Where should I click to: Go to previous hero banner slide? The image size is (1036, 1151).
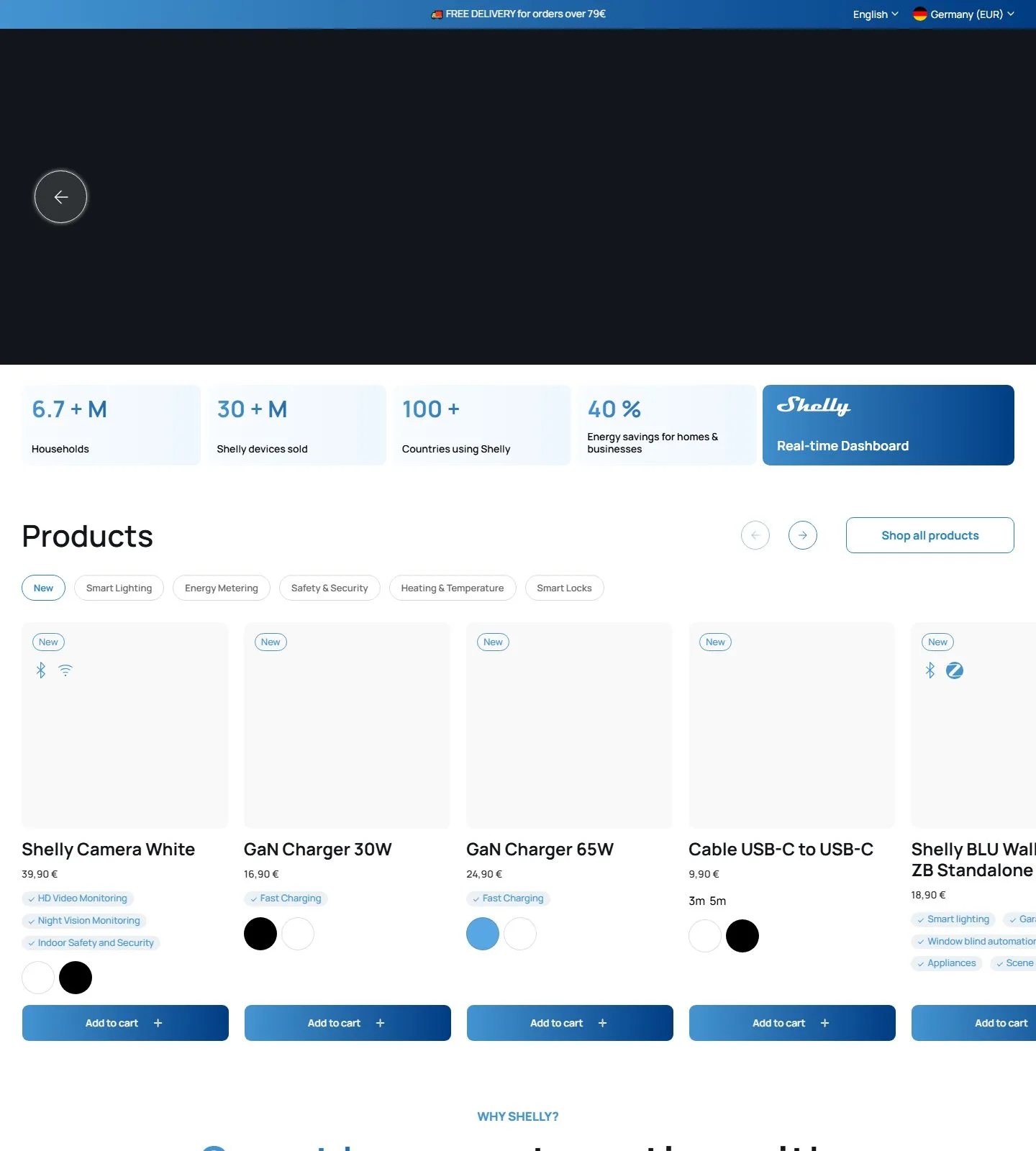(60, 196)
